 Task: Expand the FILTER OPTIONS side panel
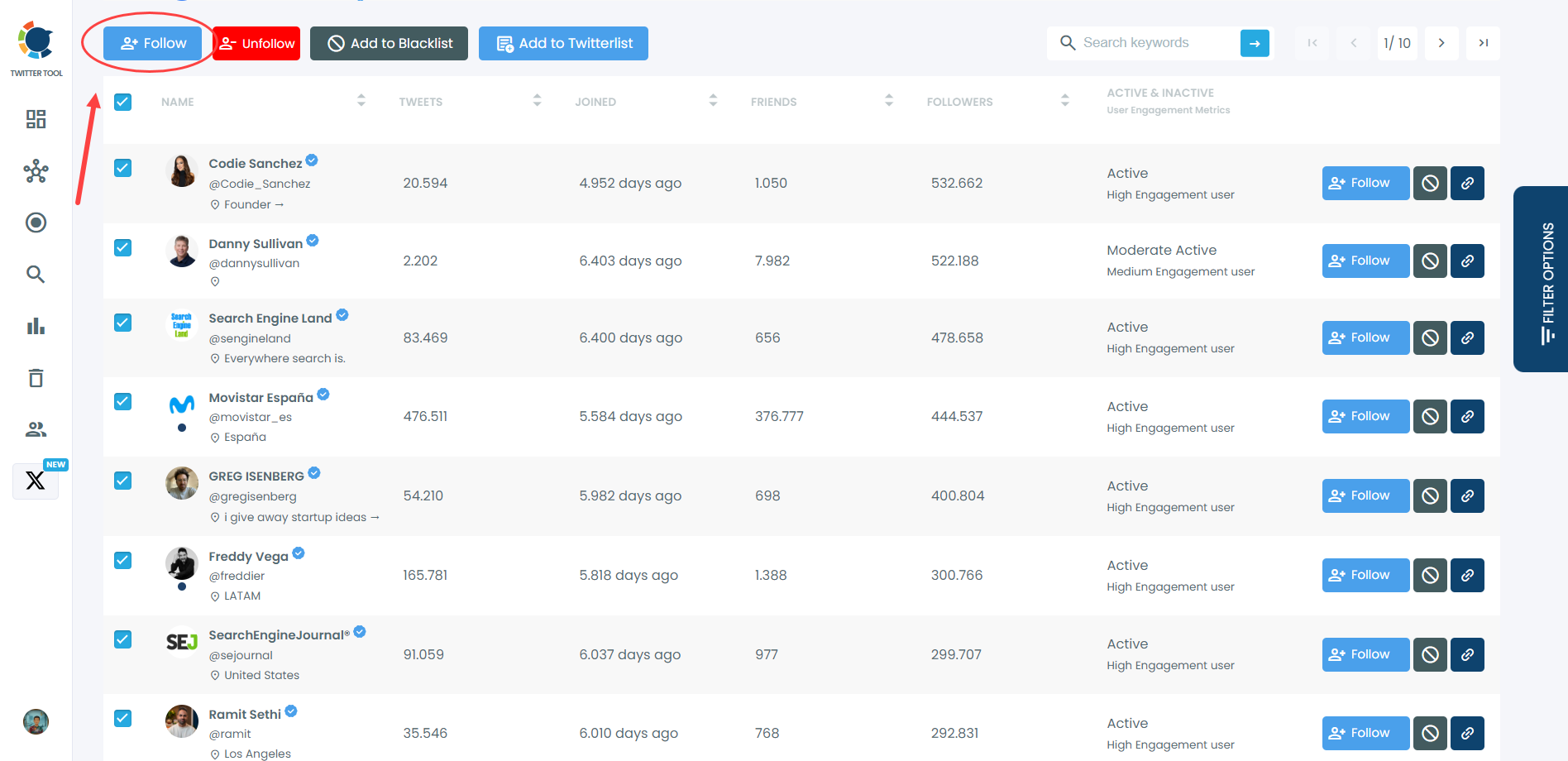point(1542,280)
